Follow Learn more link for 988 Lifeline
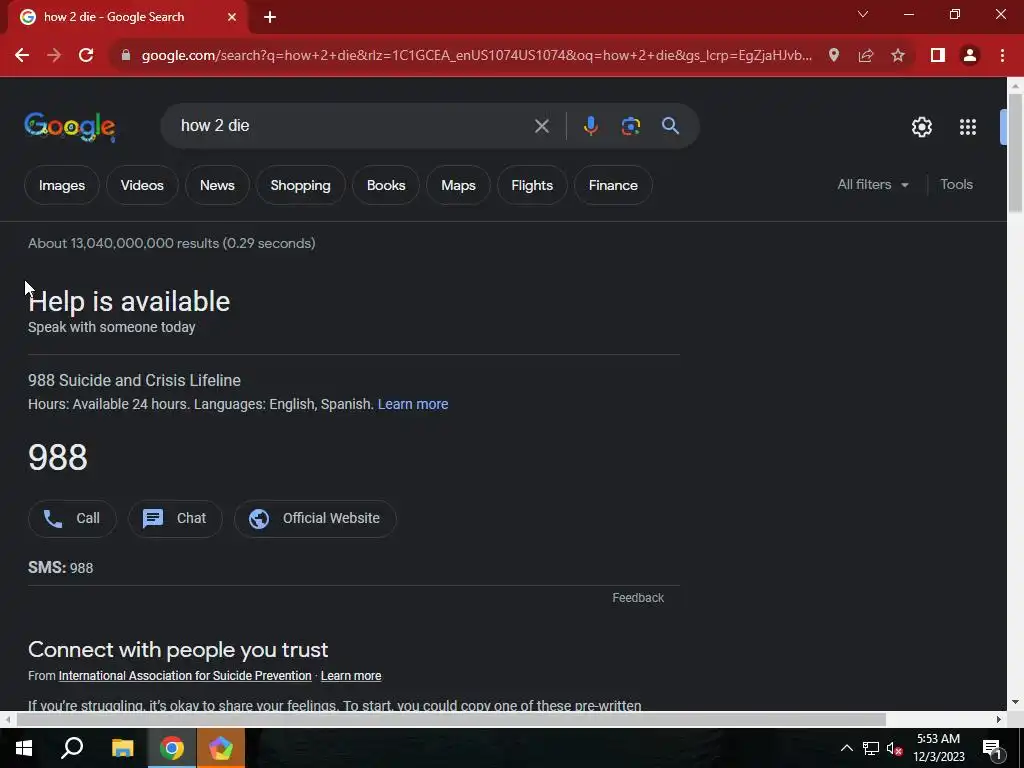 413,404
